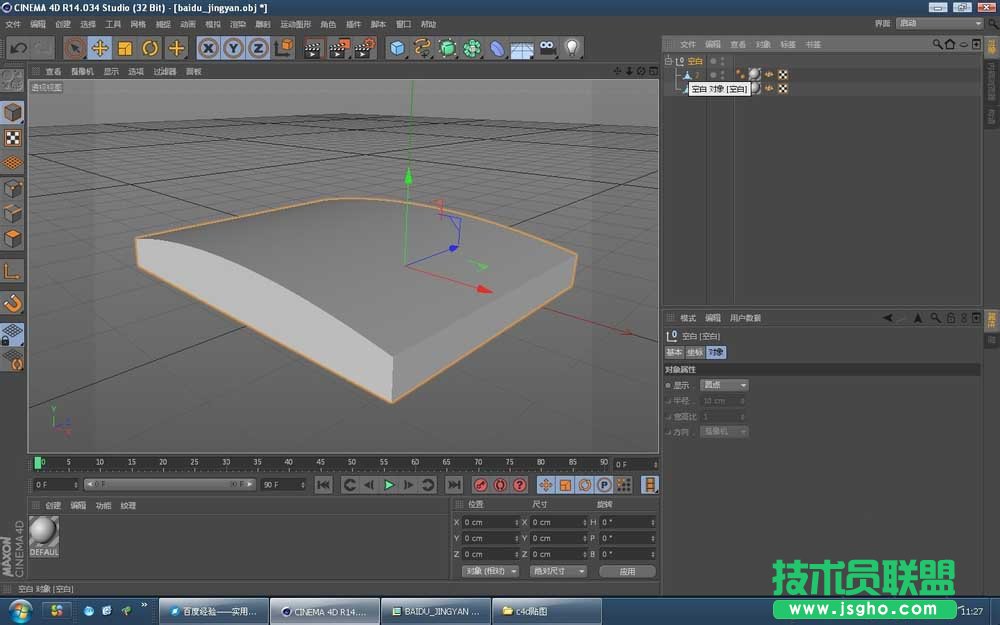The image size is (1000, 625).
Task: Toggle the X axis lock
Action: 207,47
